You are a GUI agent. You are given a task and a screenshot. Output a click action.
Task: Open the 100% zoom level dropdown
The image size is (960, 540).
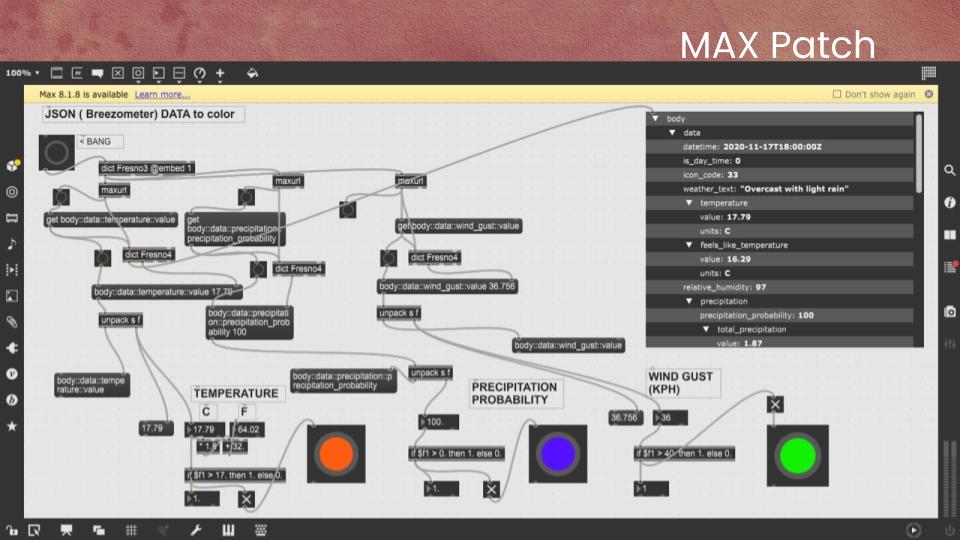tap(23, 73)
